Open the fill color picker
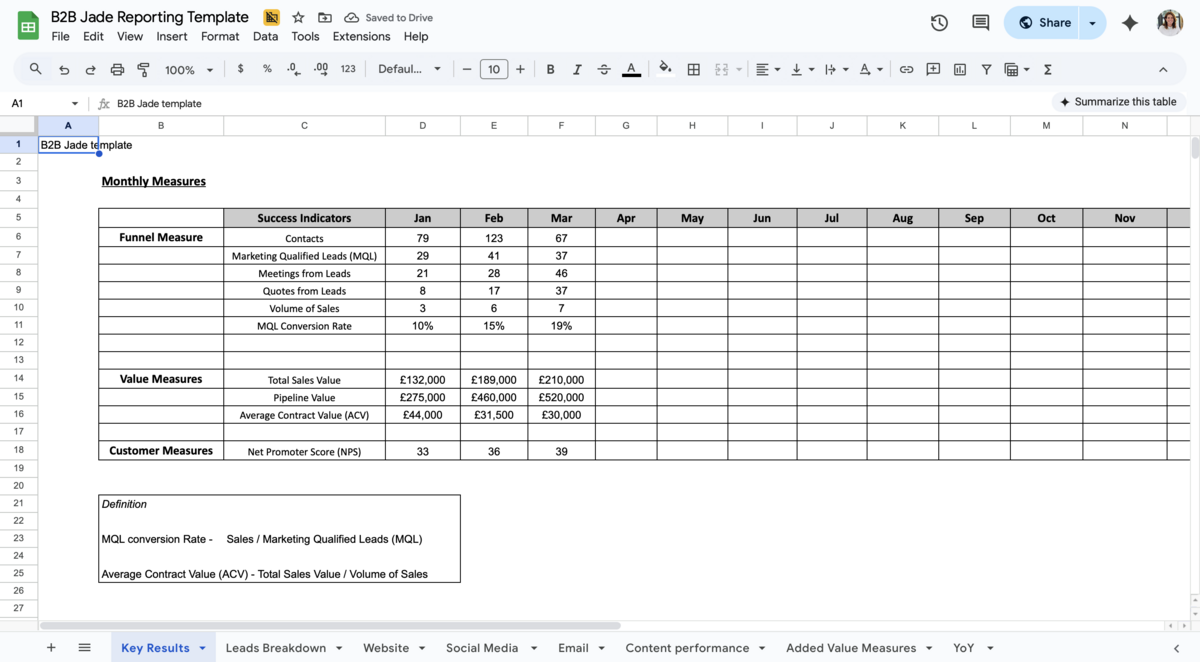The height and width of the screenshot is (662, 1200). pyautogui.click(x=665, y=69)
